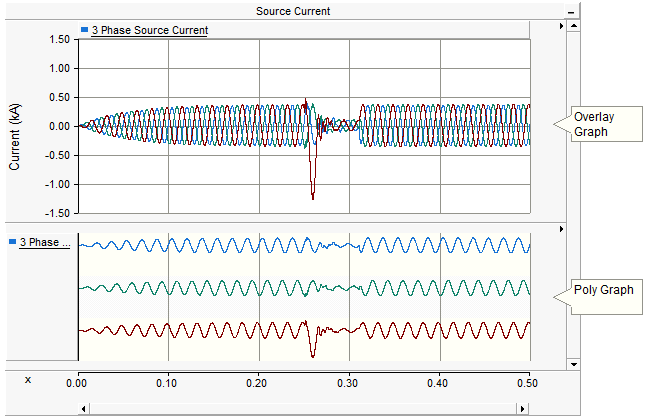Image resolution: width=646 pixels, height=419 pixels.
Task: Click the Poly Graph callout label
Action: (x=604, y=290)
